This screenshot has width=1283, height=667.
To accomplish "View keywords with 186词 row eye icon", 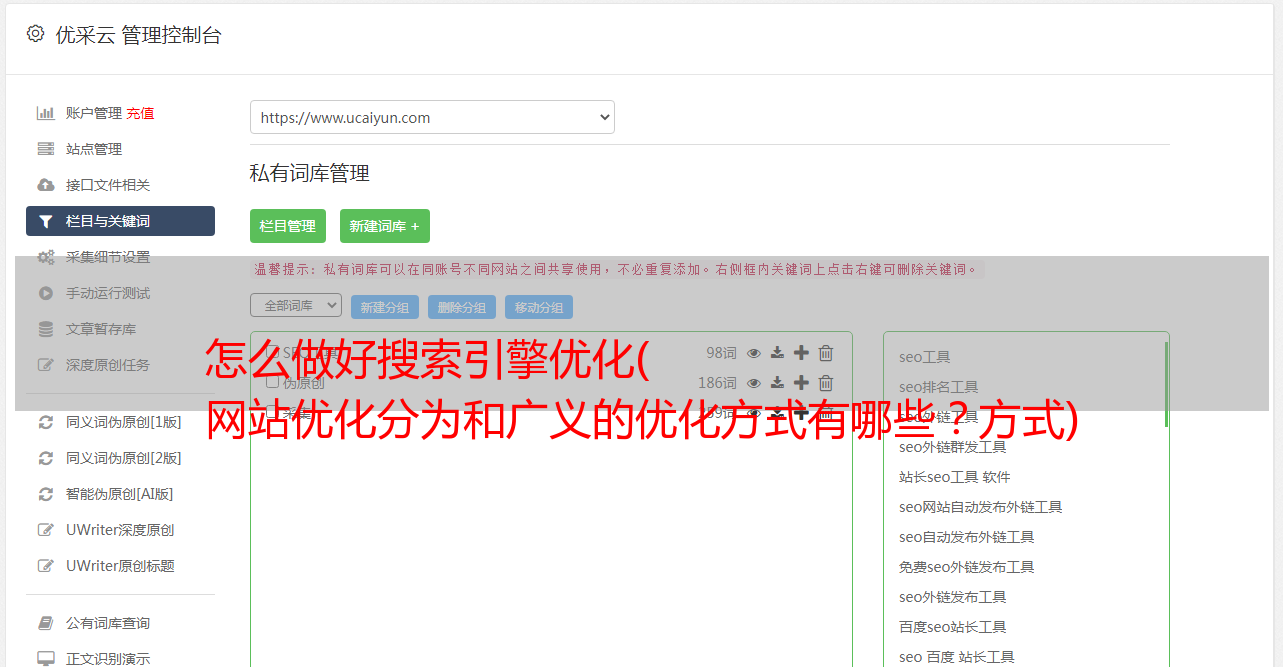I will pyautogui.click(x=754, y=383).
